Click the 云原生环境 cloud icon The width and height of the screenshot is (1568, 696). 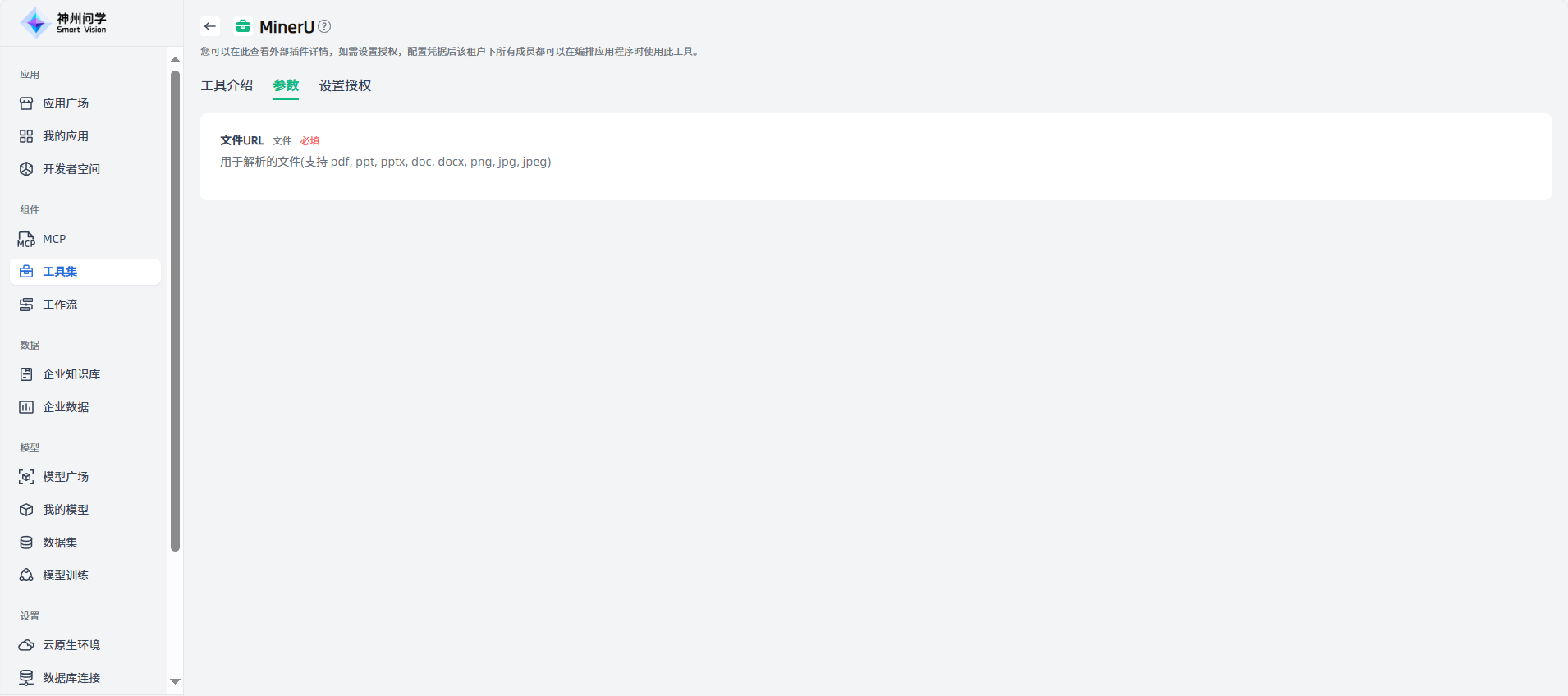26,645
